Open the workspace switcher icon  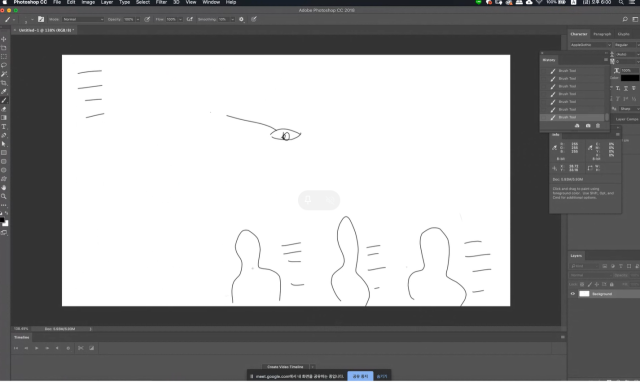click(x=635, y=19)
